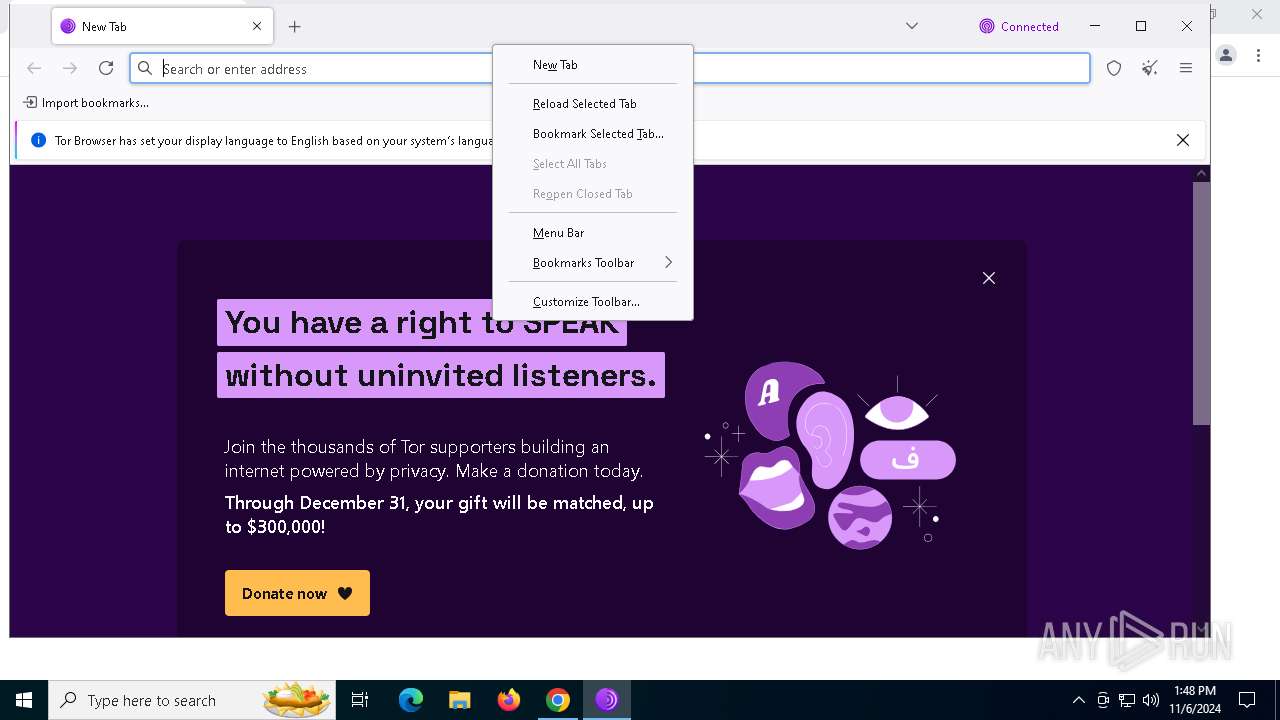
Task: Close the New Tab tab
Action: click(257, 27)
